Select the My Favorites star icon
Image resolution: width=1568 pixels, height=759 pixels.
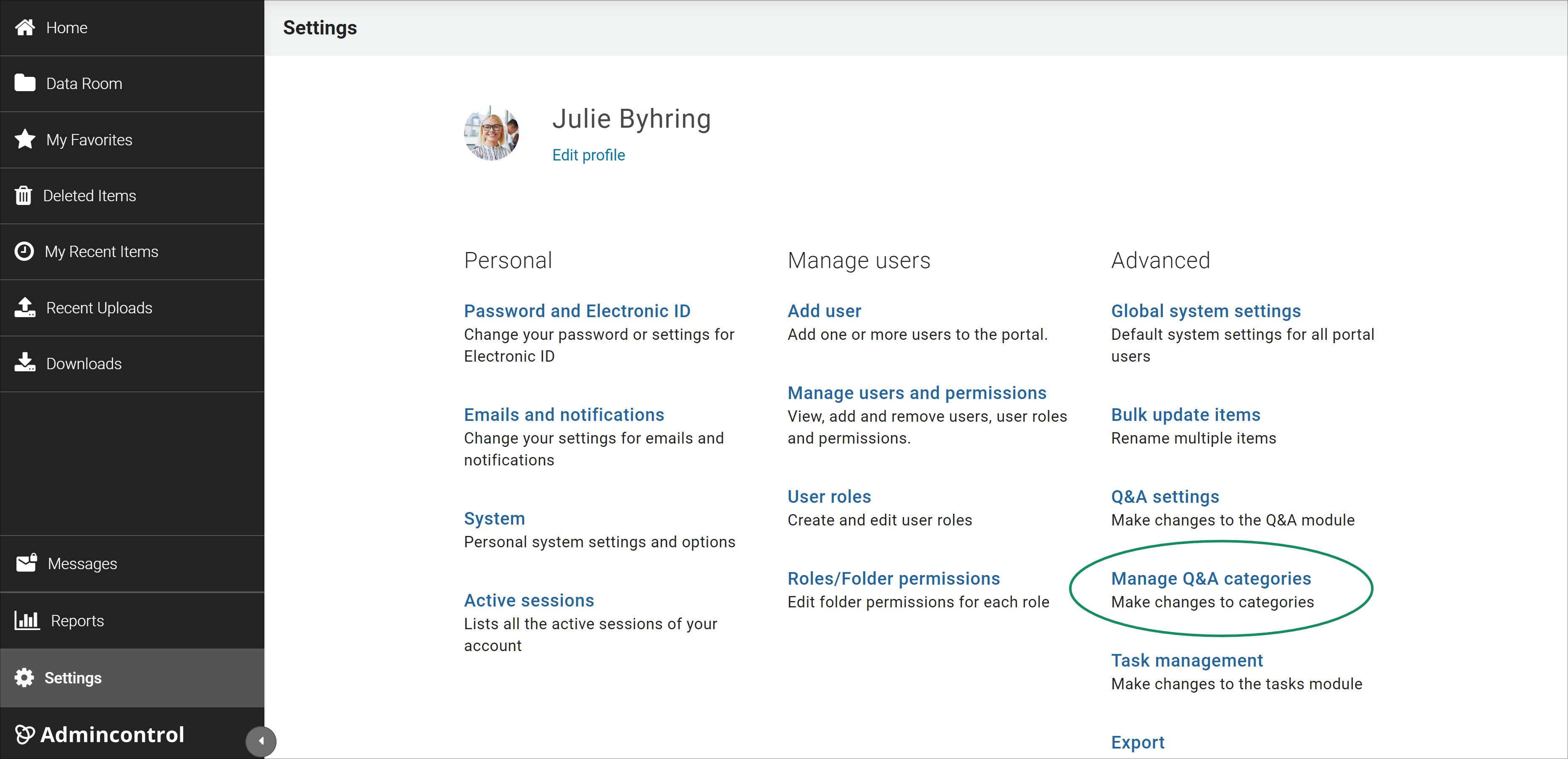click(x=24, y=139)
